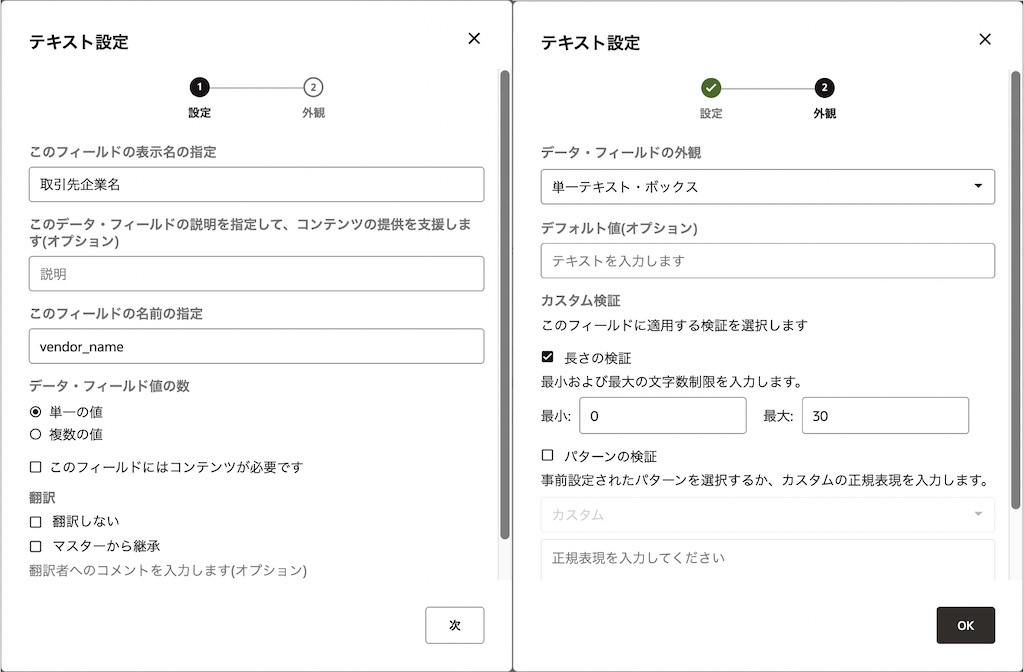Click inside the 最大 field showing 30
1024x672 pixels.
point(885,415)
